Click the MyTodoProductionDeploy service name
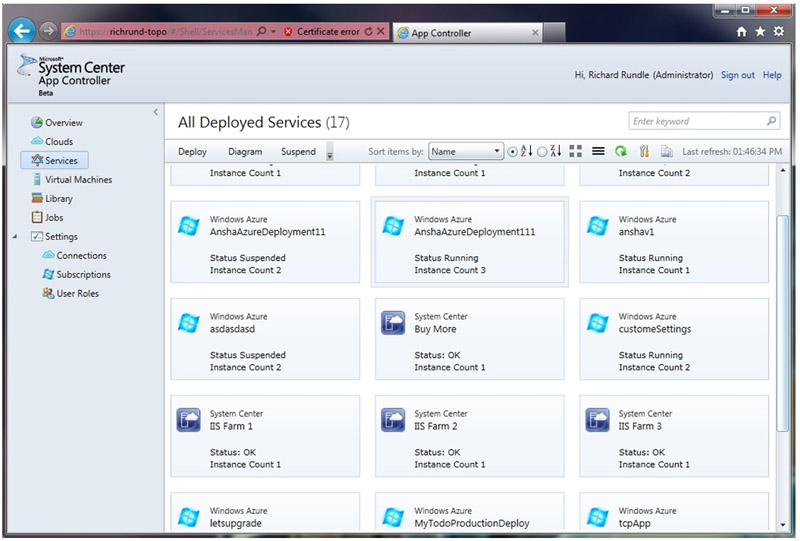The width and height of the screenshot is (800, 541). (x=472, y=523)
